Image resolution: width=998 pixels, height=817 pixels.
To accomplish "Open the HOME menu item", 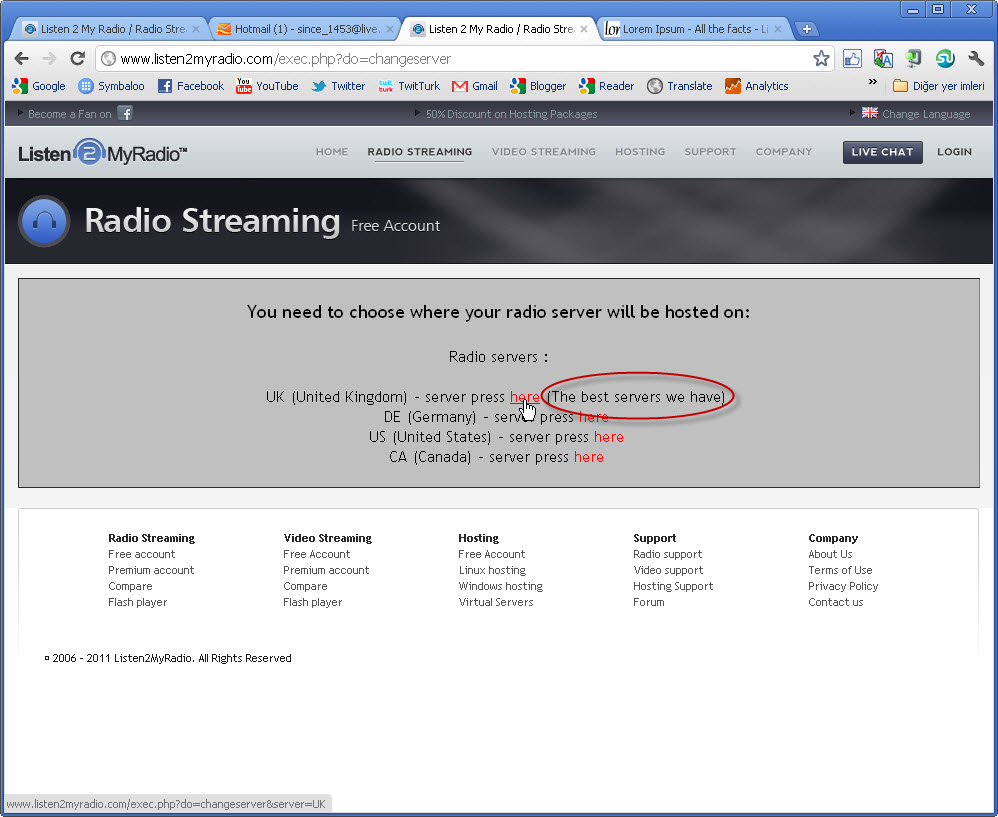I will click(x=332, y=151).
